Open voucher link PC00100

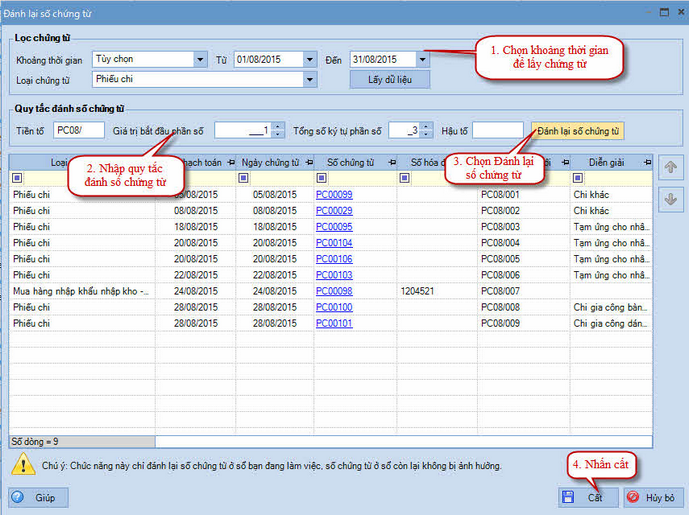pyautogui.click(x=334, y=307)
